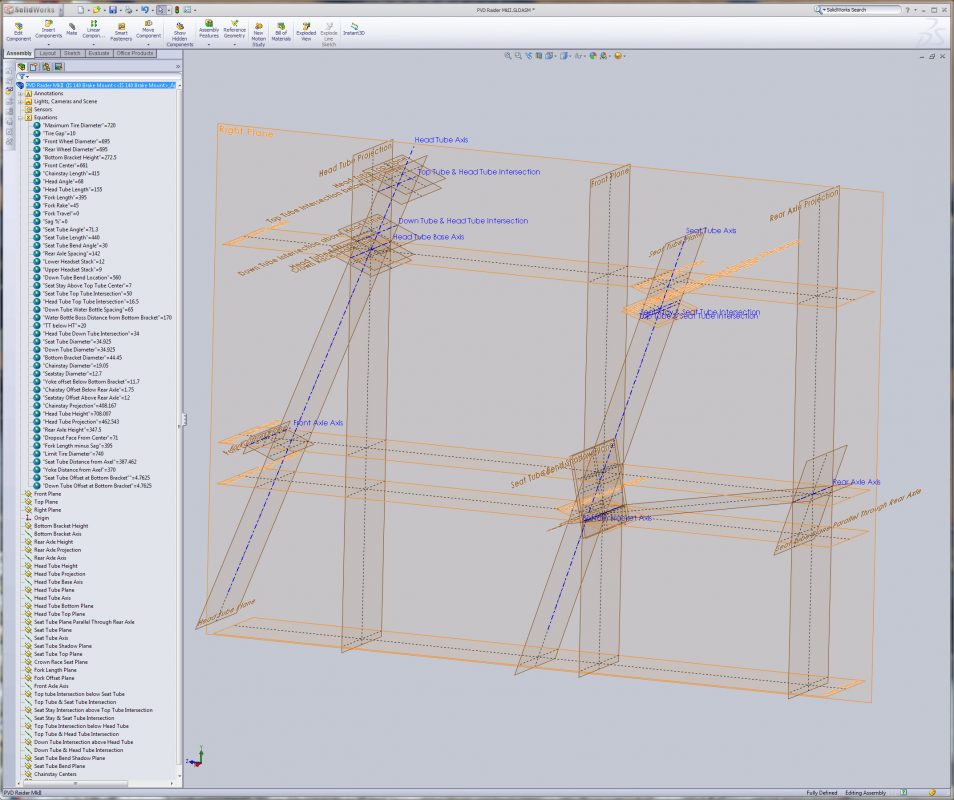Select the Head Tube Axis tree item
The width and height of the screenshot is (954, 800).
[x=52, y=598]
